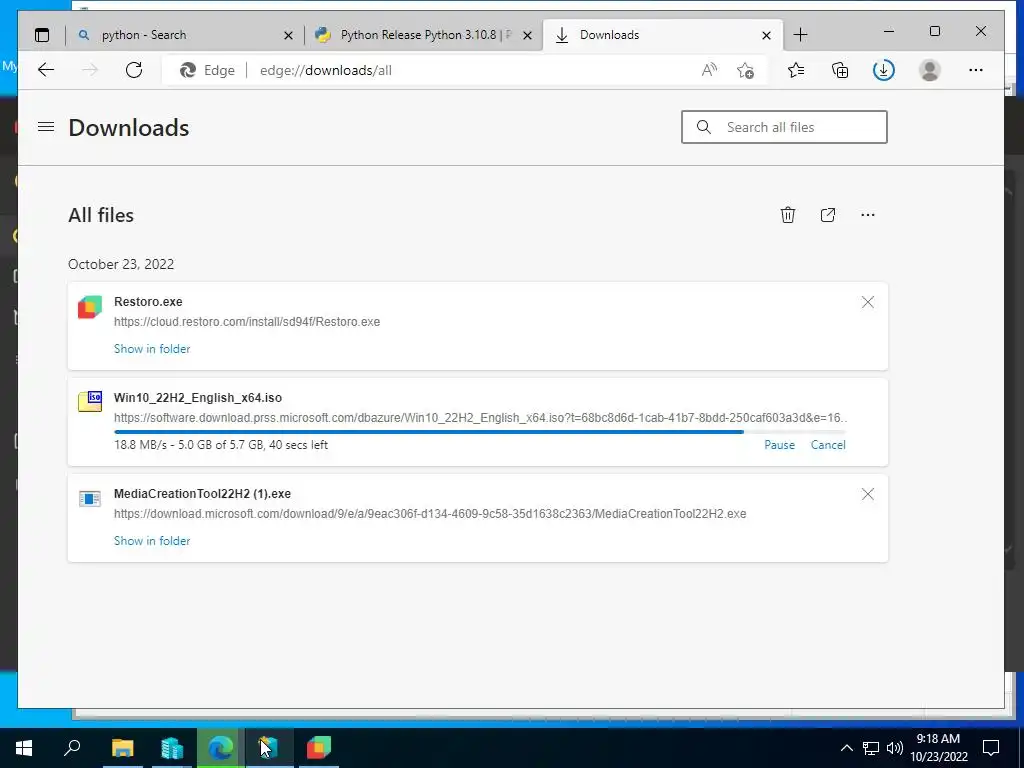The image size is (1024, 768).
Task: Open Windows taskbar search
Action: [x=72, y=748]
